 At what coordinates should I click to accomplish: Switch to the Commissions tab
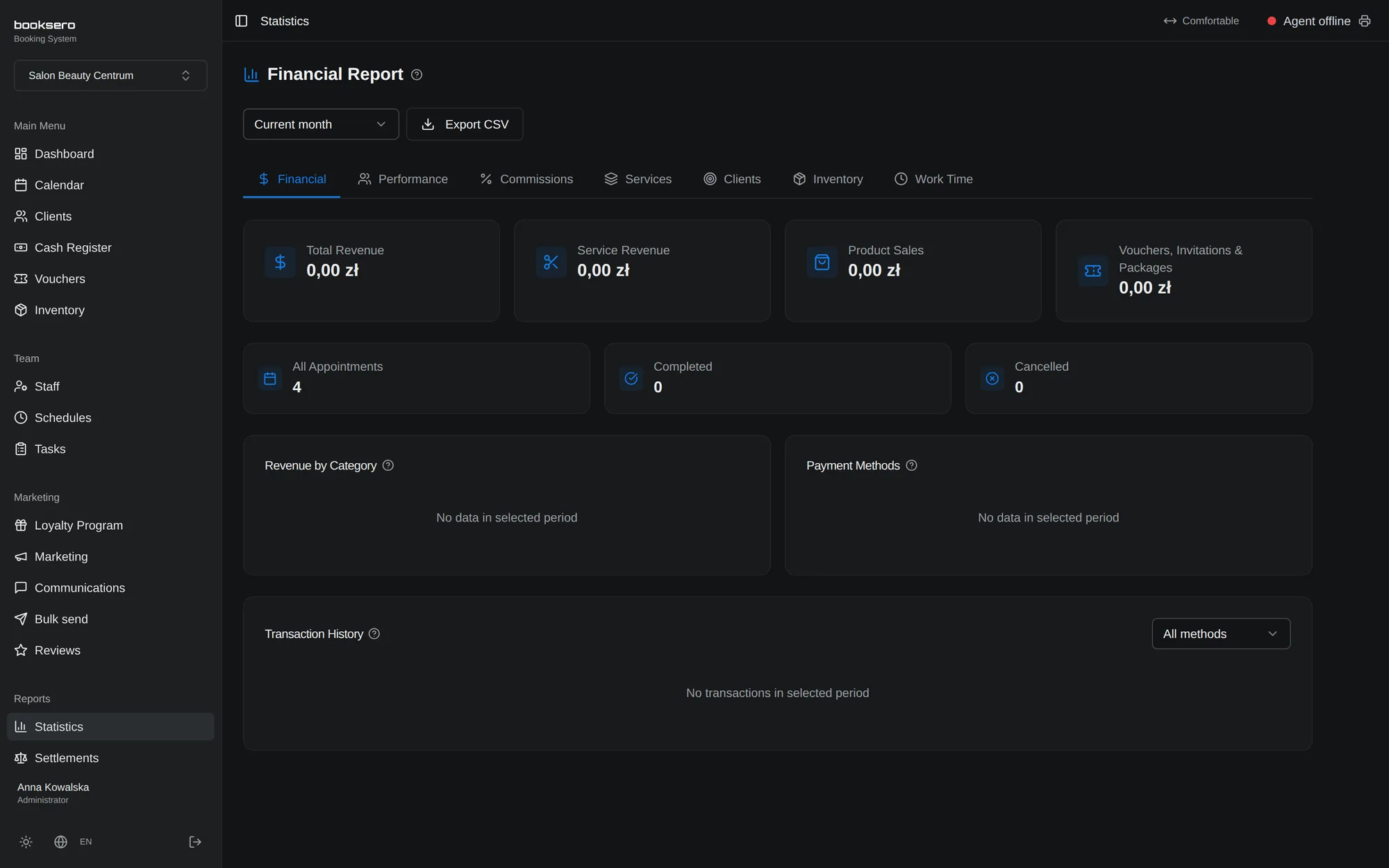point(526,179)
